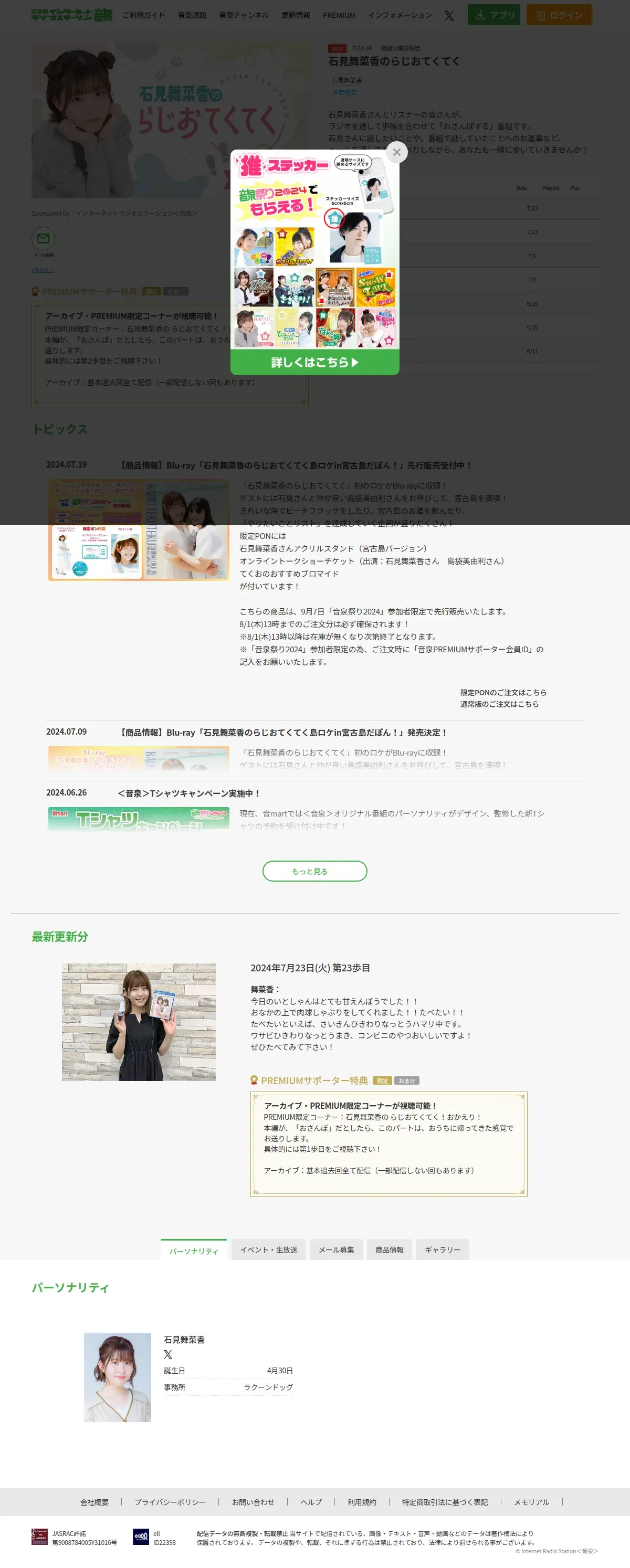The width and height of the screenshot is (630, 1568).
Task: Click the アプリ download button
Action: [x=493, y=15]
